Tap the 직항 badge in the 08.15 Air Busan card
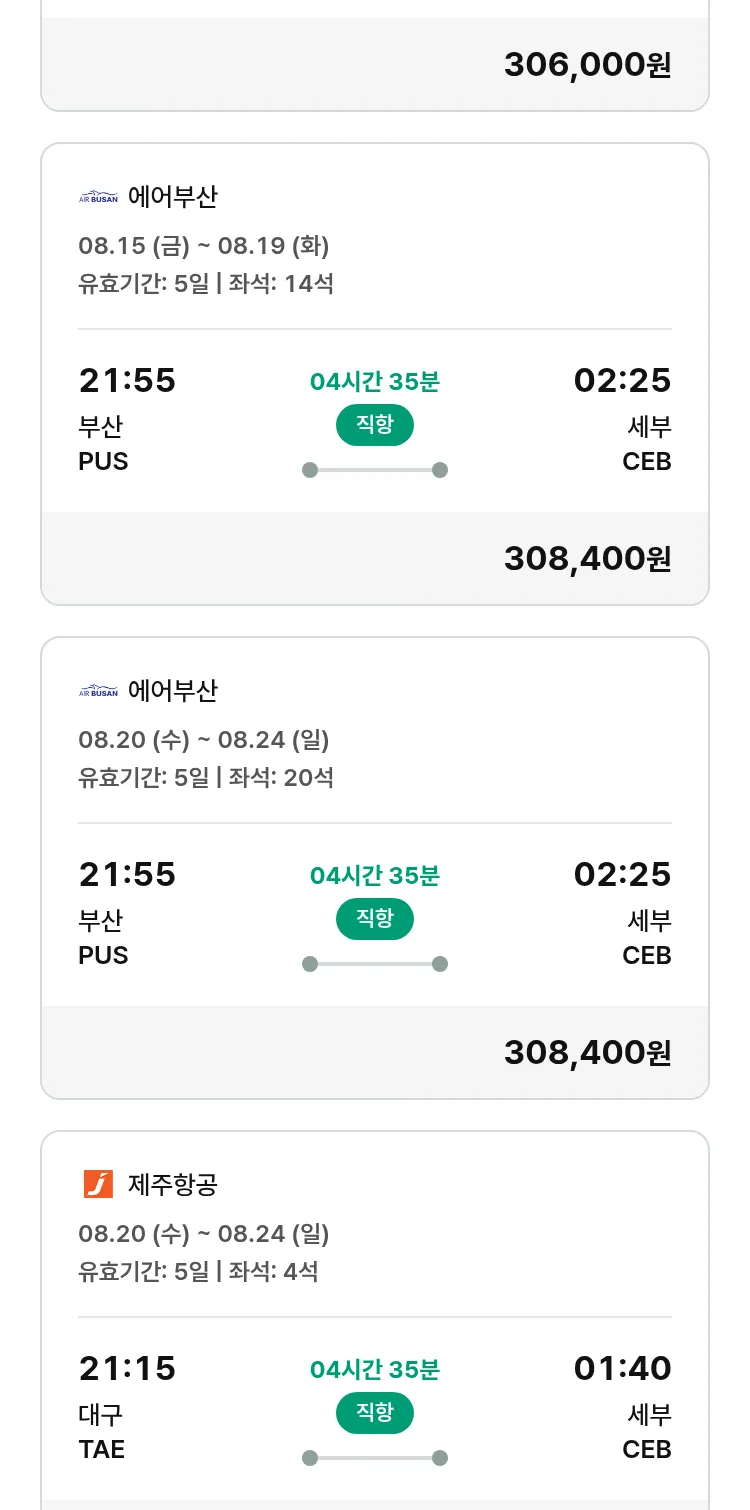The height and width of the screenshot is (1510, 750). click(x=375, y=425)
